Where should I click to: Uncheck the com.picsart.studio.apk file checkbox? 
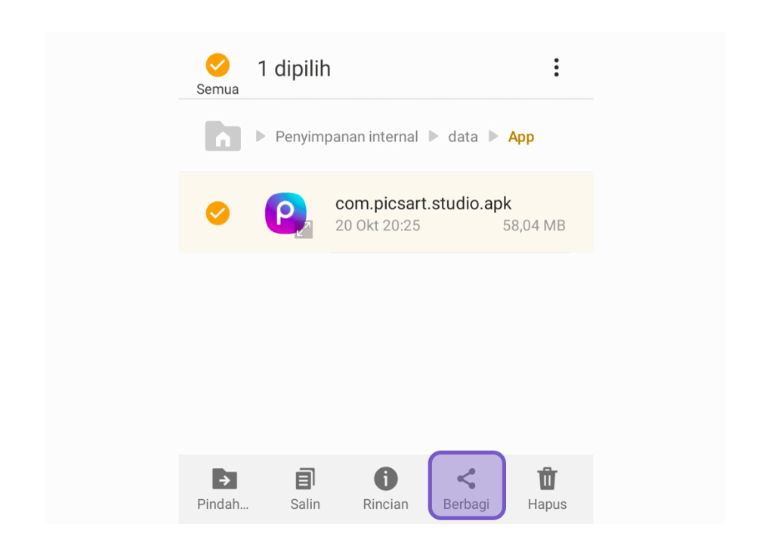[x=217, y=213]
